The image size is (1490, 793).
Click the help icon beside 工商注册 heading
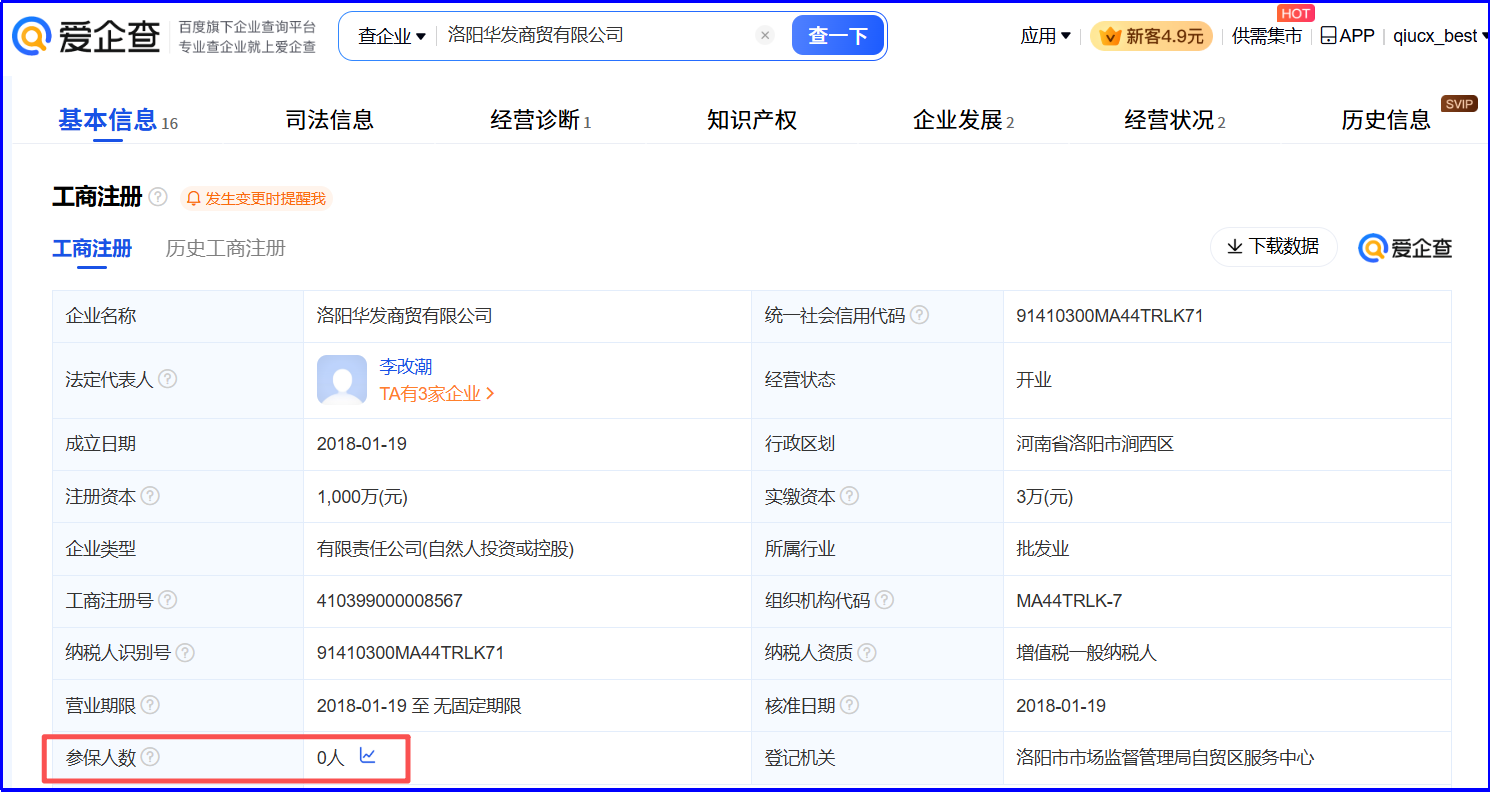157,197
